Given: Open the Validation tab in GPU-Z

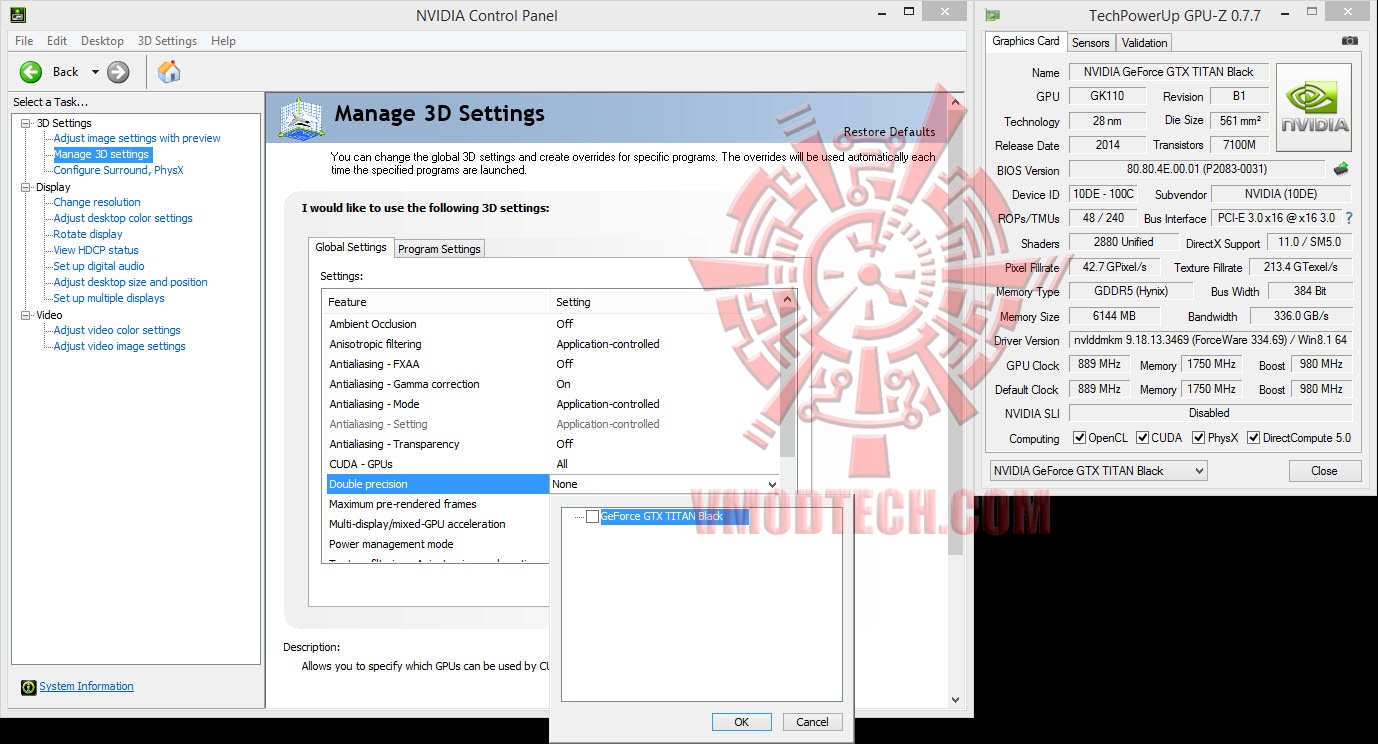Looking at the screenshot, I should [x=1144, y=43].
